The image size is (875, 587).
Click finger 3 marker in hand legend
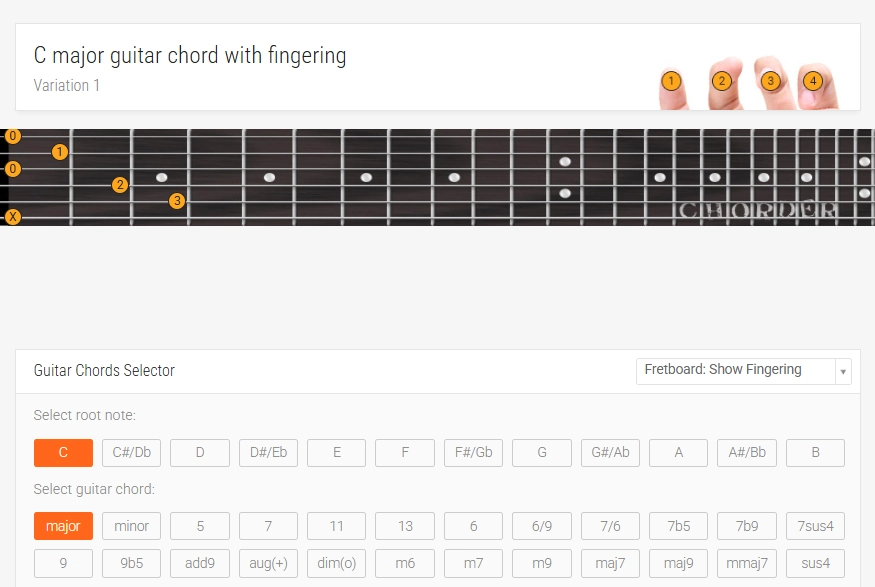pyautogui.click(x=769, y=80)
